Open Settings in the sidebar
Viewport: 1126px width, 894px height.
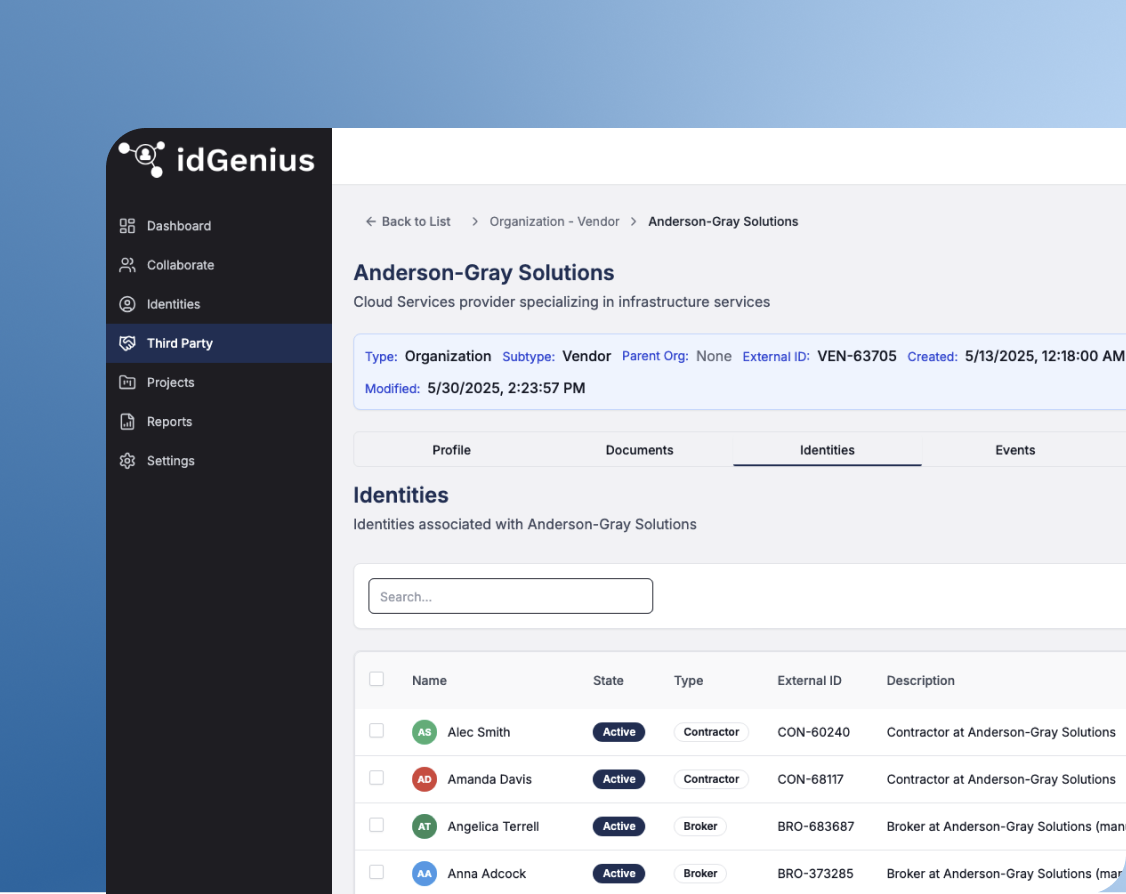tap(219, 460)
